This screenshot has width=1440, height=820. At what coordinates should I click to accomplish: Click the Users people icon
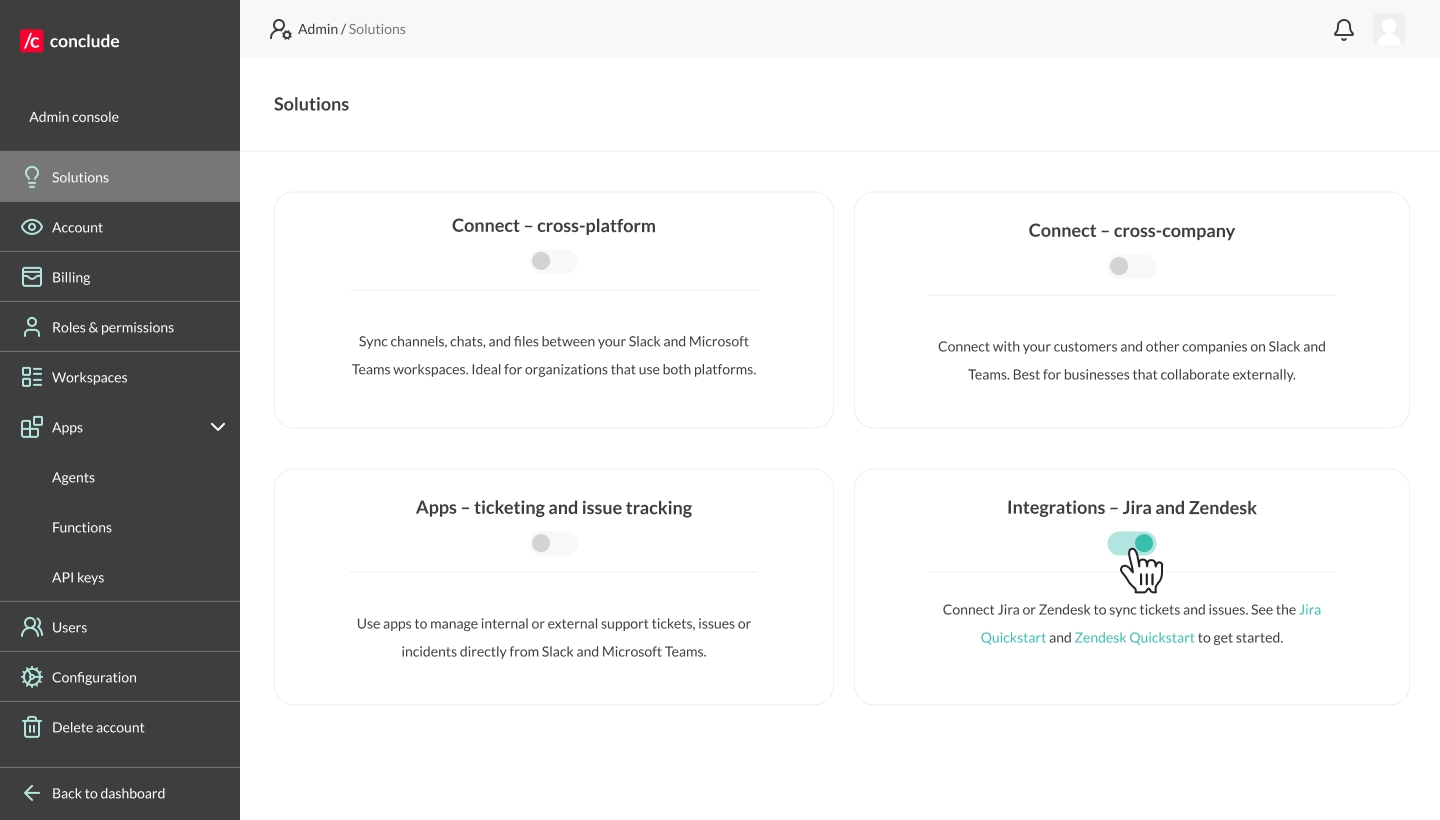click(x=32, y=627)
